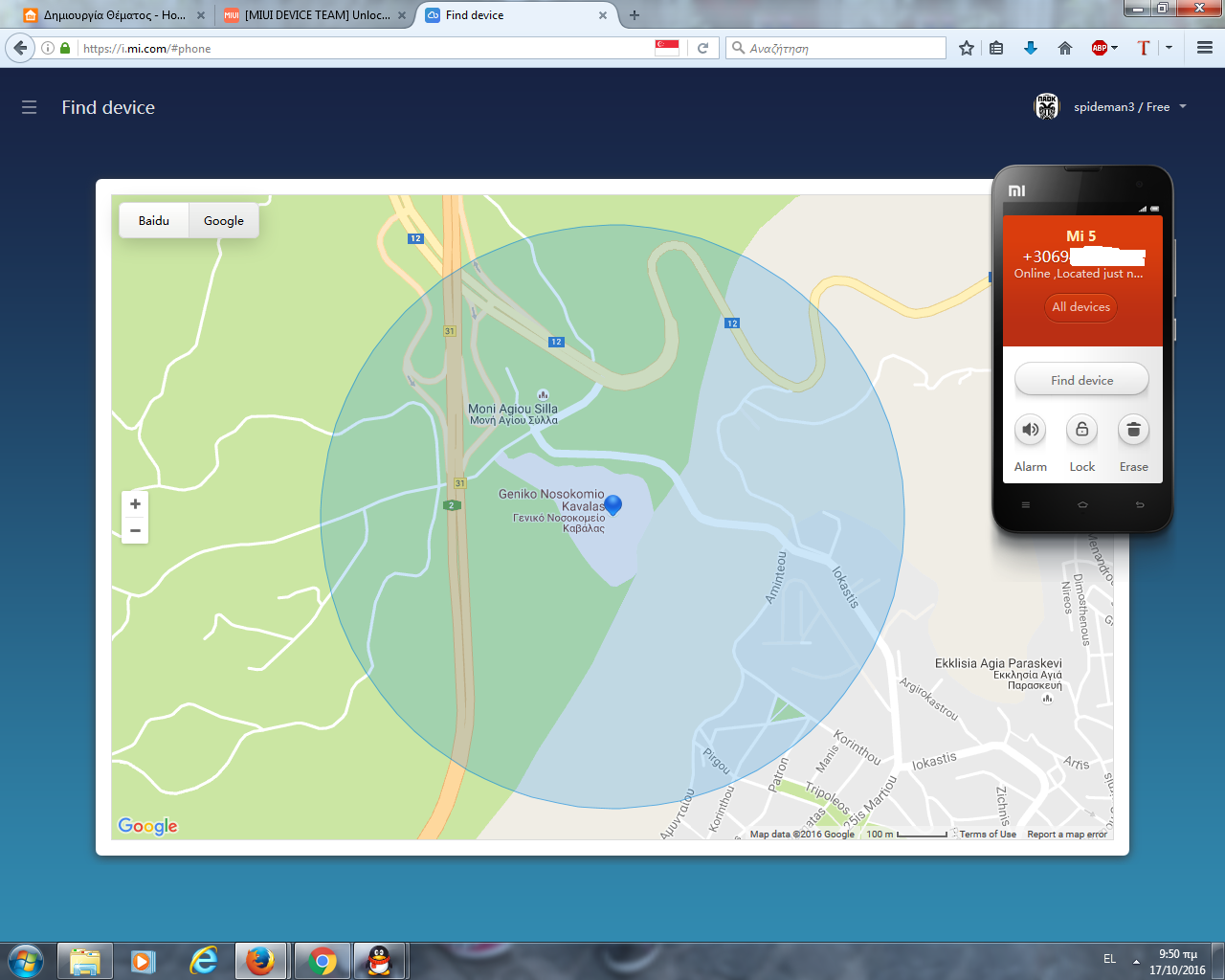Expand the spideman3 / Free account dropdown
This screenshot has width=1225, height=980.
(1183, 107)
